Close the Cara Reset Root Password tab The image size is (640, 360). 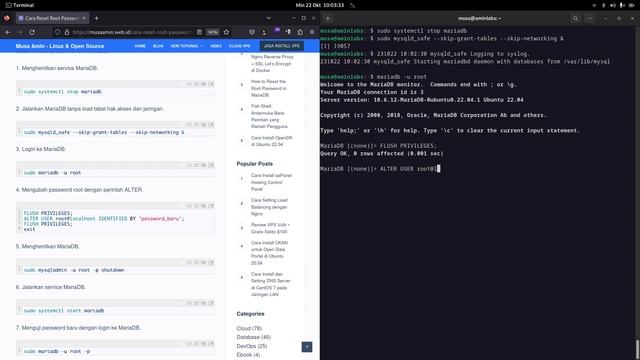[84, 18]
